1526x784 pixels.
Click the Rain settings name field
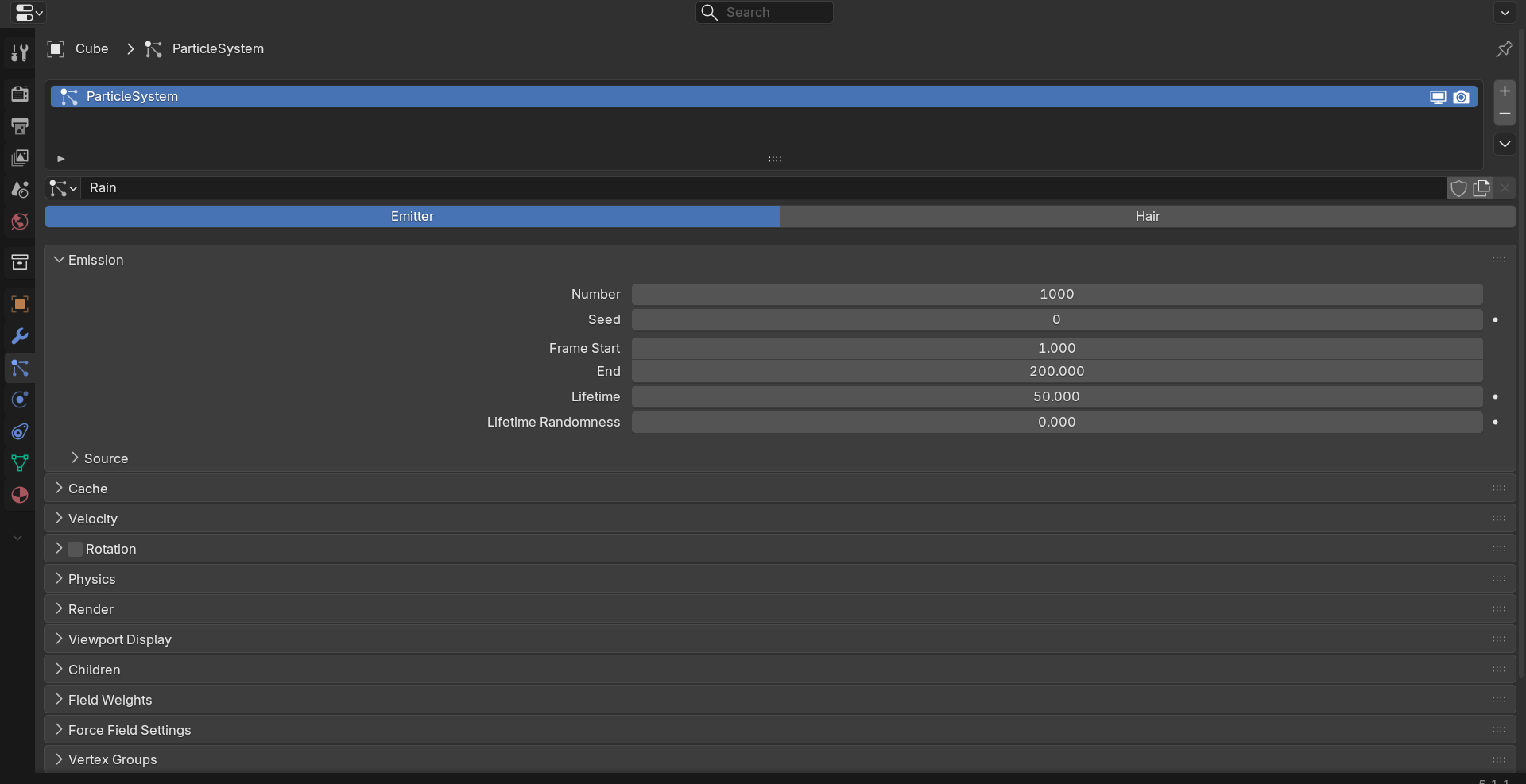click(x=763, y=188)
